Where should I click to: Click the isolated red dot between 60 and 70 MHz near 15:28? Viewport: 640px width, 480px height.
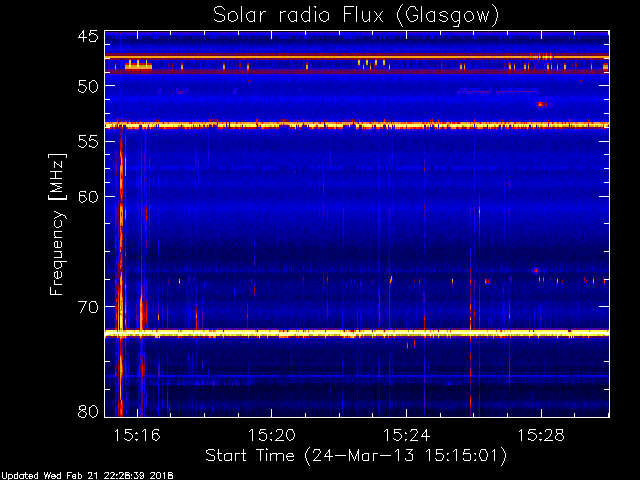click(536, 270)
